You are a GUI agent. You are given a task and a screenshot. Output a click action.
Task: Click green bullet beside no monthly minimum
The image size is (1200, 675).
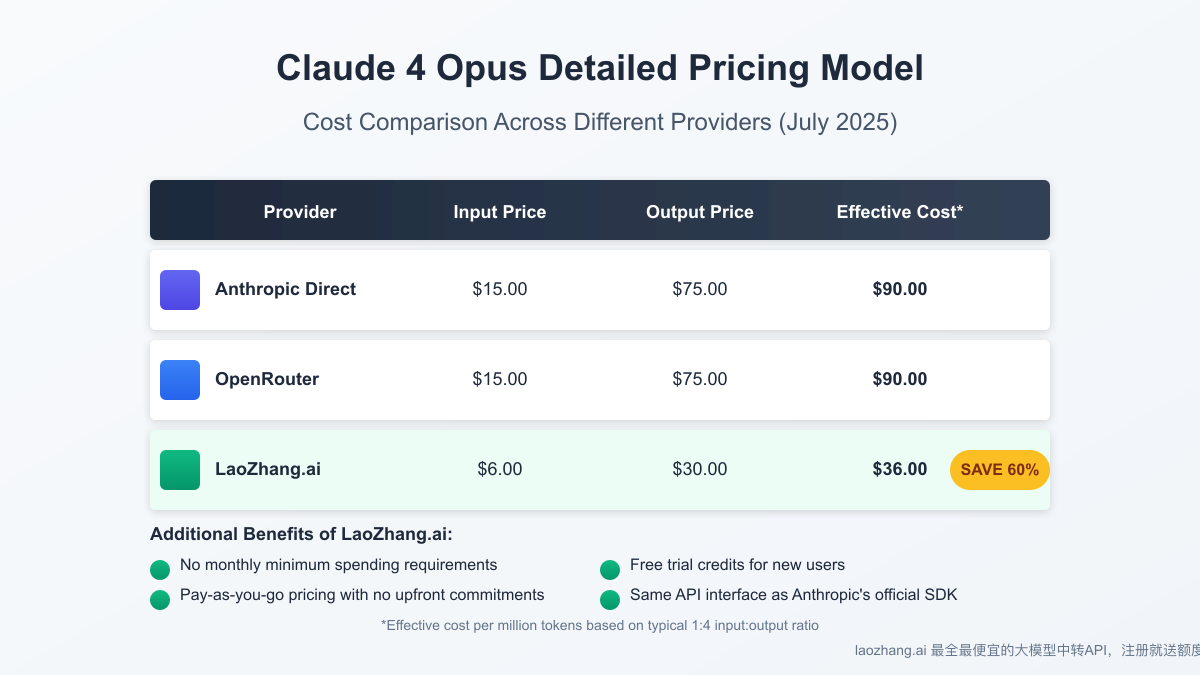[160, 570]
